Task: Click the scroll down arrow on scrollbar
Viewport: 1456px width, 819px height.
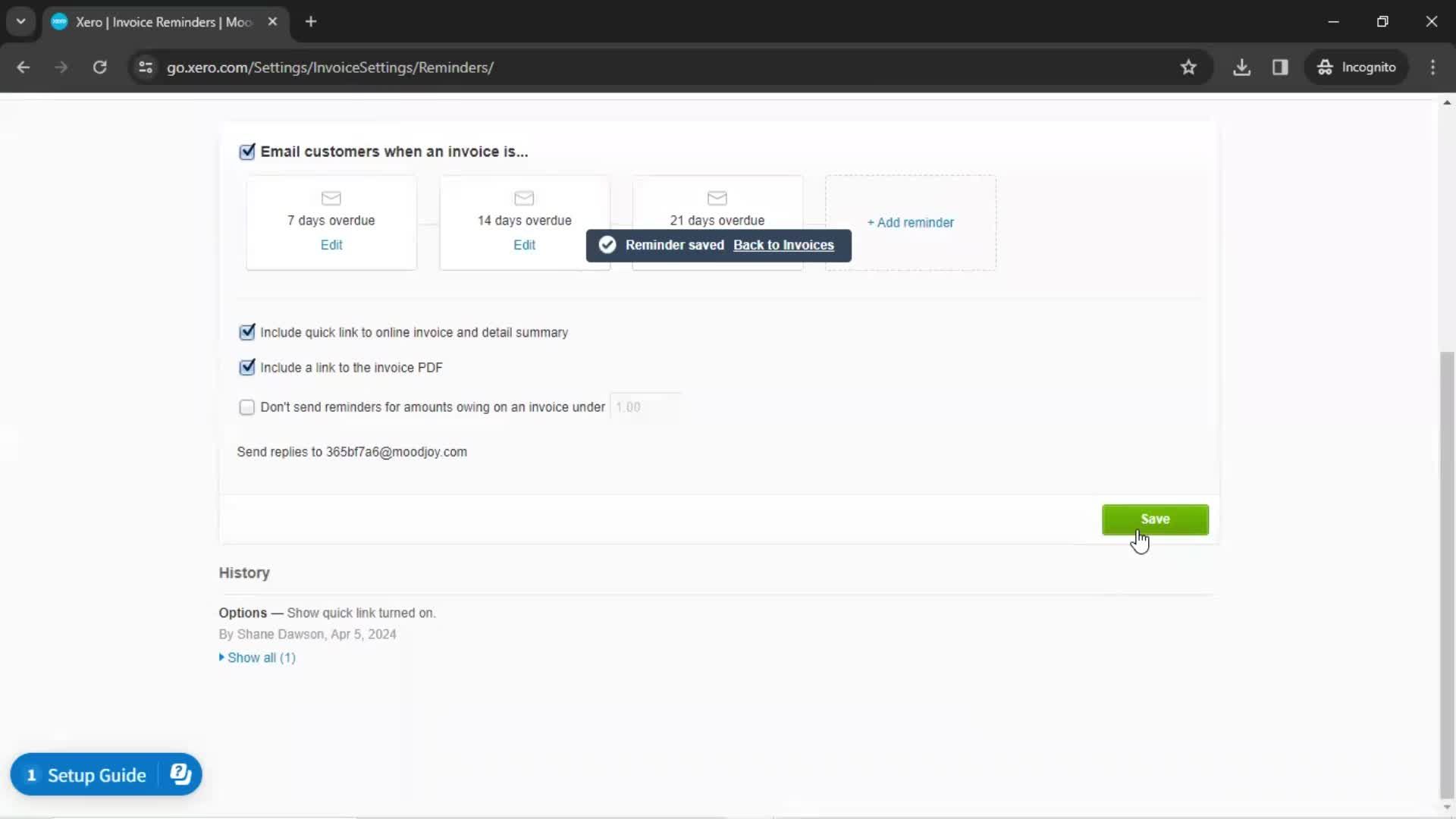Action: click(1447, 808)
